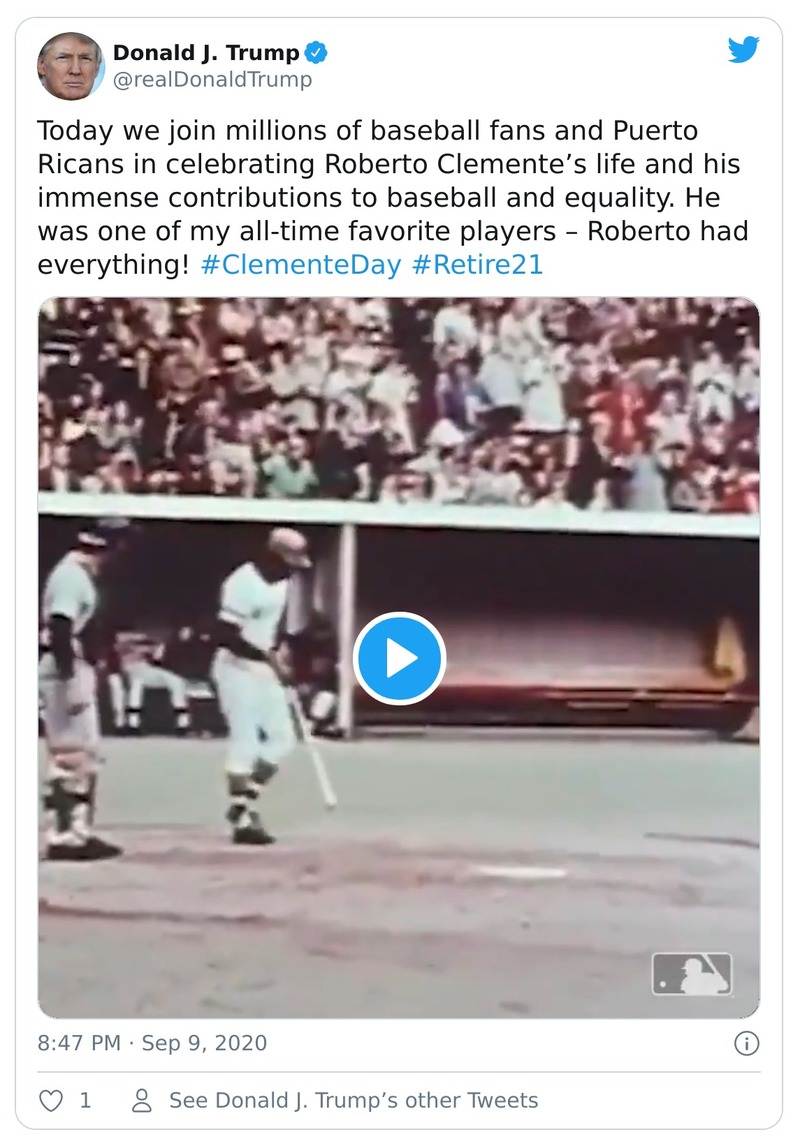Play the Roberto Clemente video
This screenshot has width=800, height=1146.
click(x=399, y=658)
